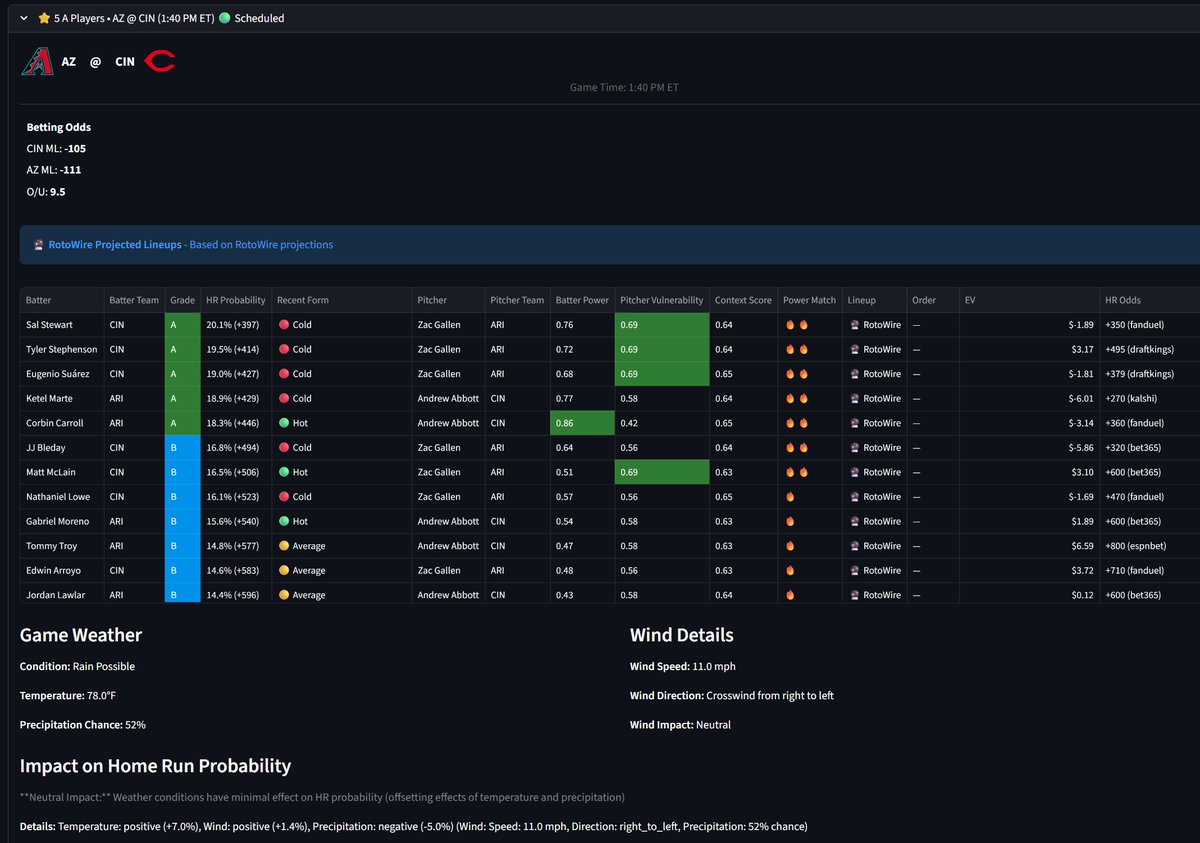Click Ketel Marte's +270 (kalshi) odds
Viewport: 1200px width, 843px height.
coord(1135,399)
